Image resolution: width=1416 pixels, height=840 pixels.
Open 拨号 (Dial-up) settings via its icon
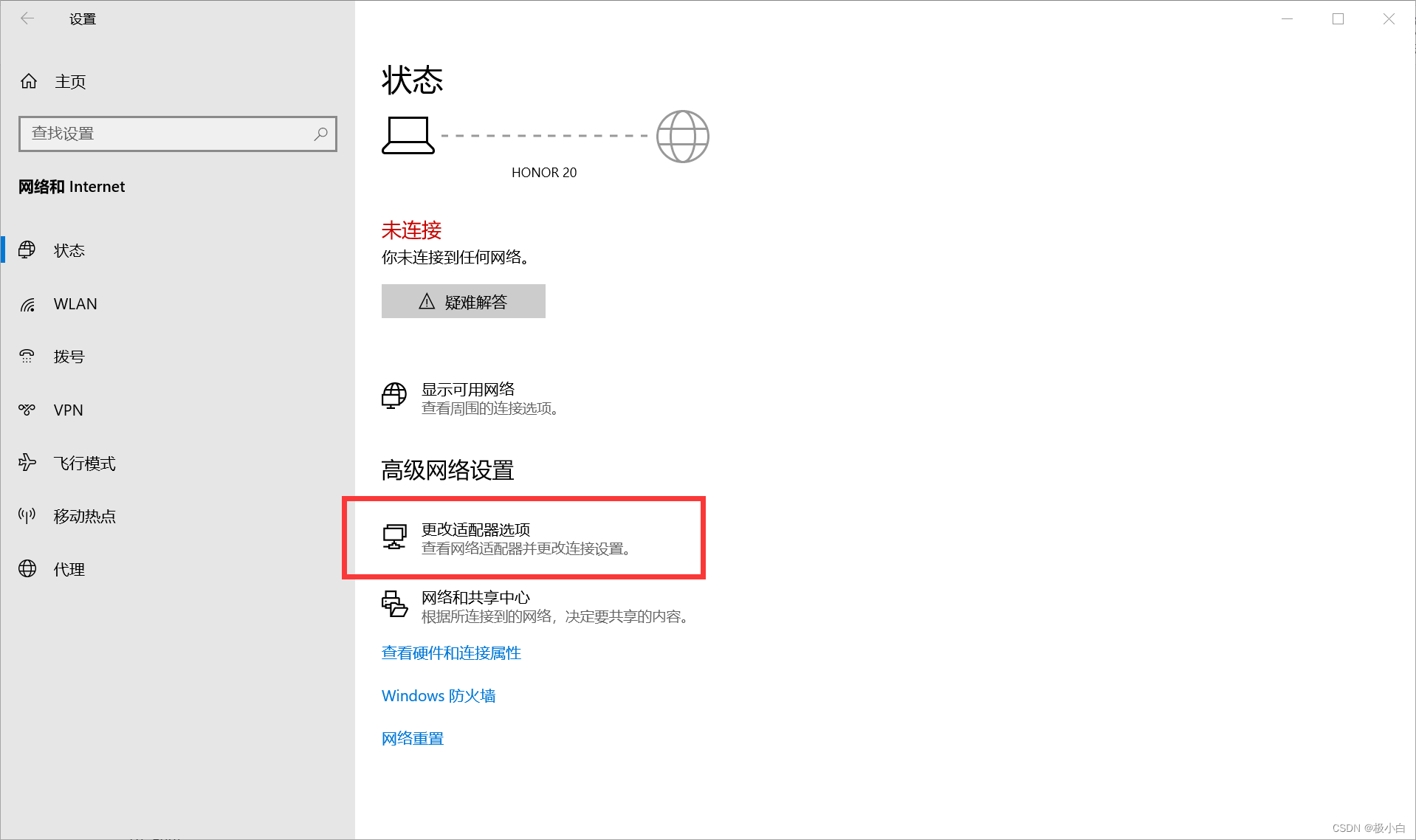[x=27, y=357]
